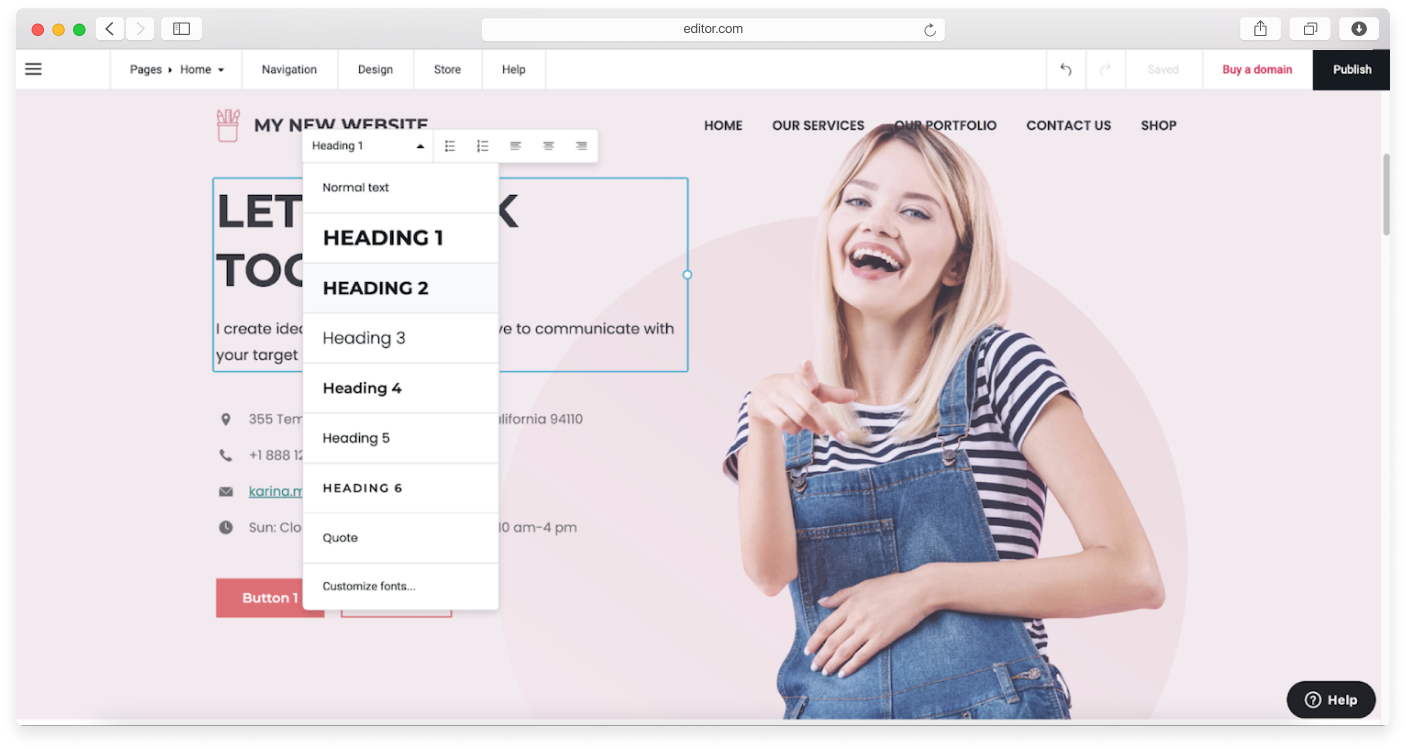Undo the last edit

[x=1066, y=70]
